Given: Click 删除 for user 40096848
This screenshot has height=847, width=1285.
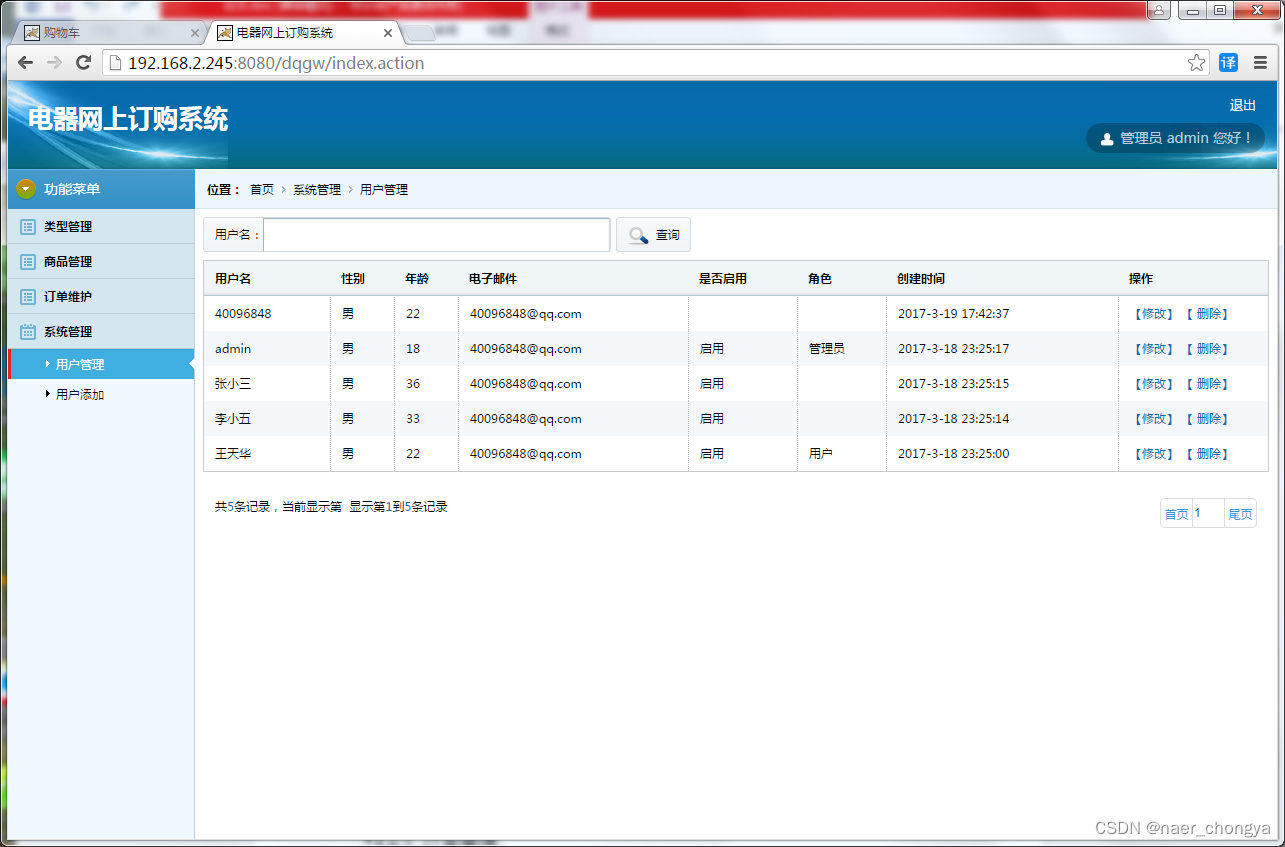Looking at the screenshot, I should coord(1208,314).
